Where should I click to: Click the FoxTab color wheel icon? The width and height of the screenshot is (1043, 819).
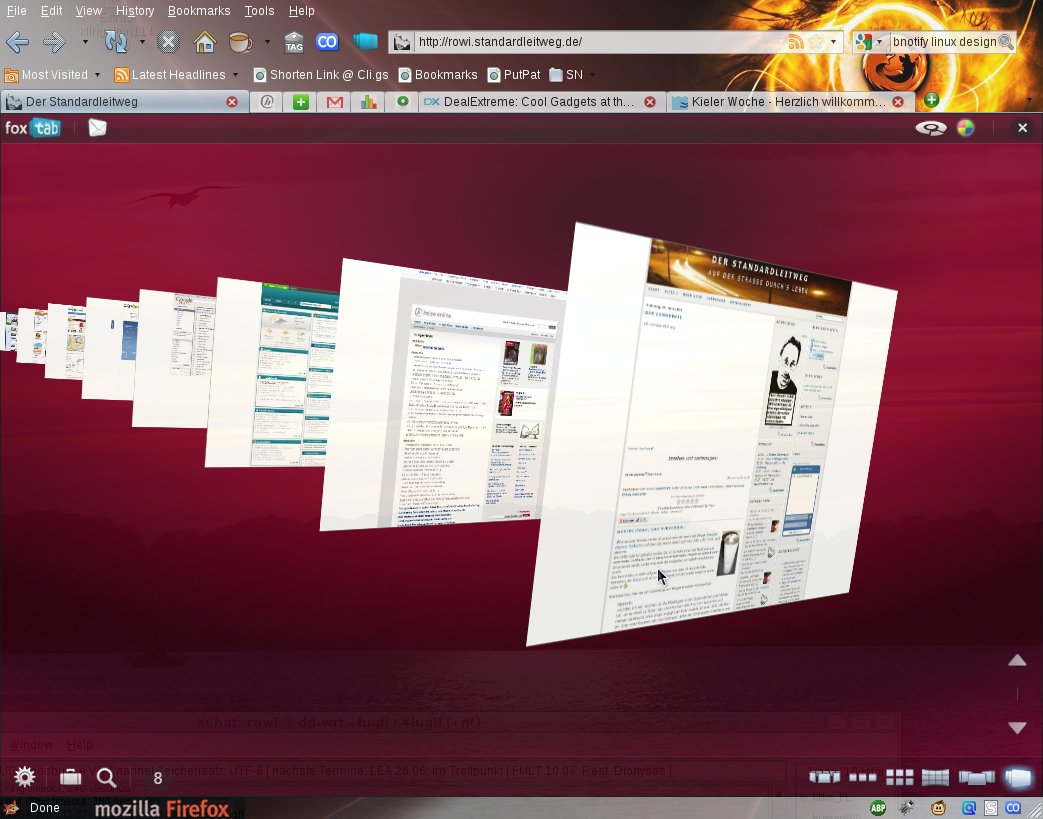965,127
